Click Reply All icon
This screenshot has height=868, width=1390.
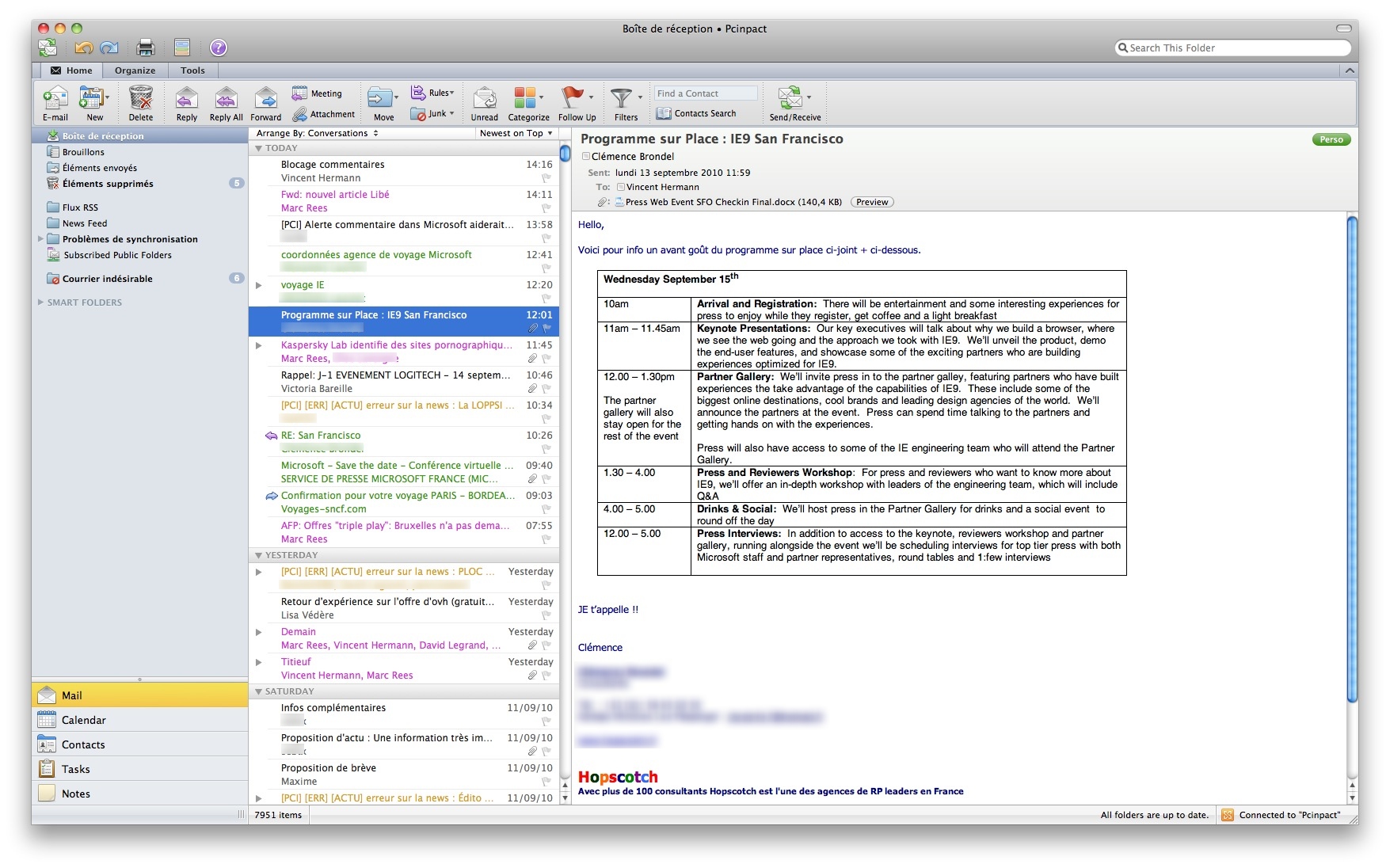227,104
